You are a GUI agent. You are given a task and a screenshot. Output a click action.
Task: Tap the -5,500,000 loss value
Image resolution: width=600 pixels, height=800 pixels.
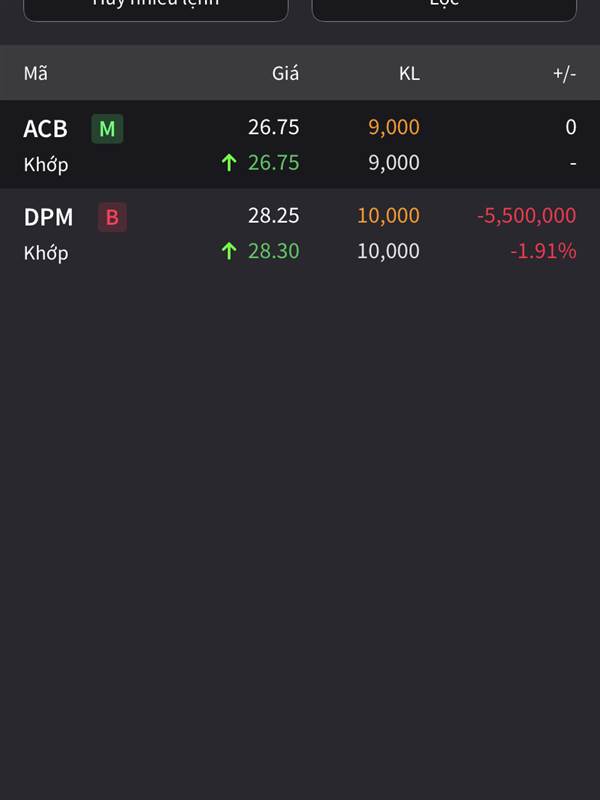(x=527, y=216)
